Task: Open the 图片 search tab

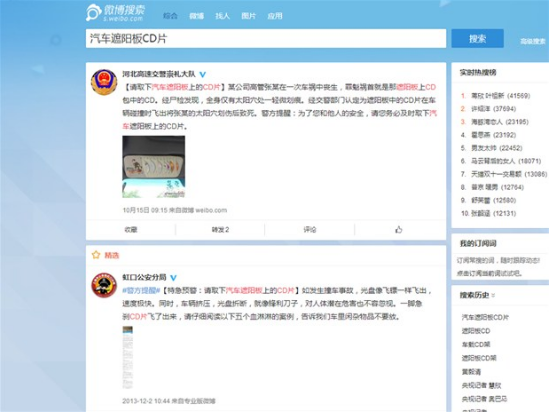Action: click(x=249, y=16)
